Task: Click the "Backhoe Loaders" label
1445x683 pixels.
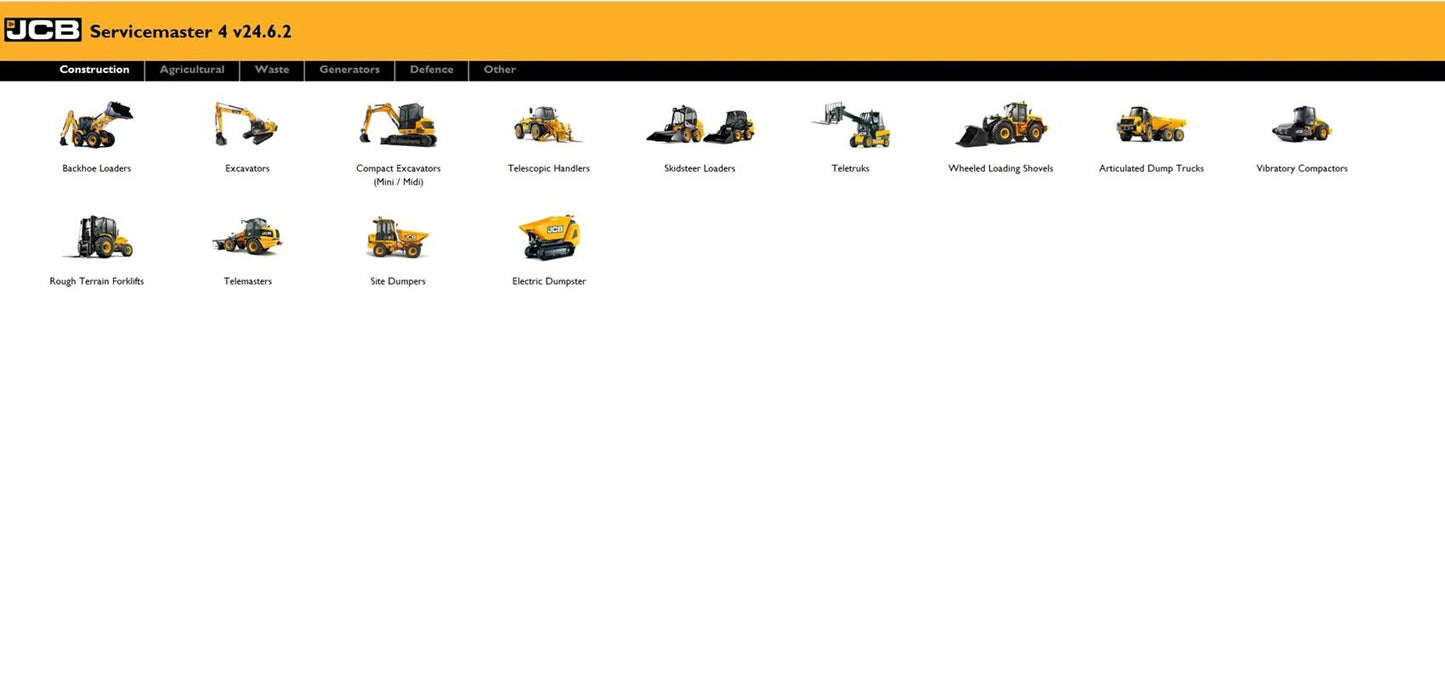Action: pos(96,169)
